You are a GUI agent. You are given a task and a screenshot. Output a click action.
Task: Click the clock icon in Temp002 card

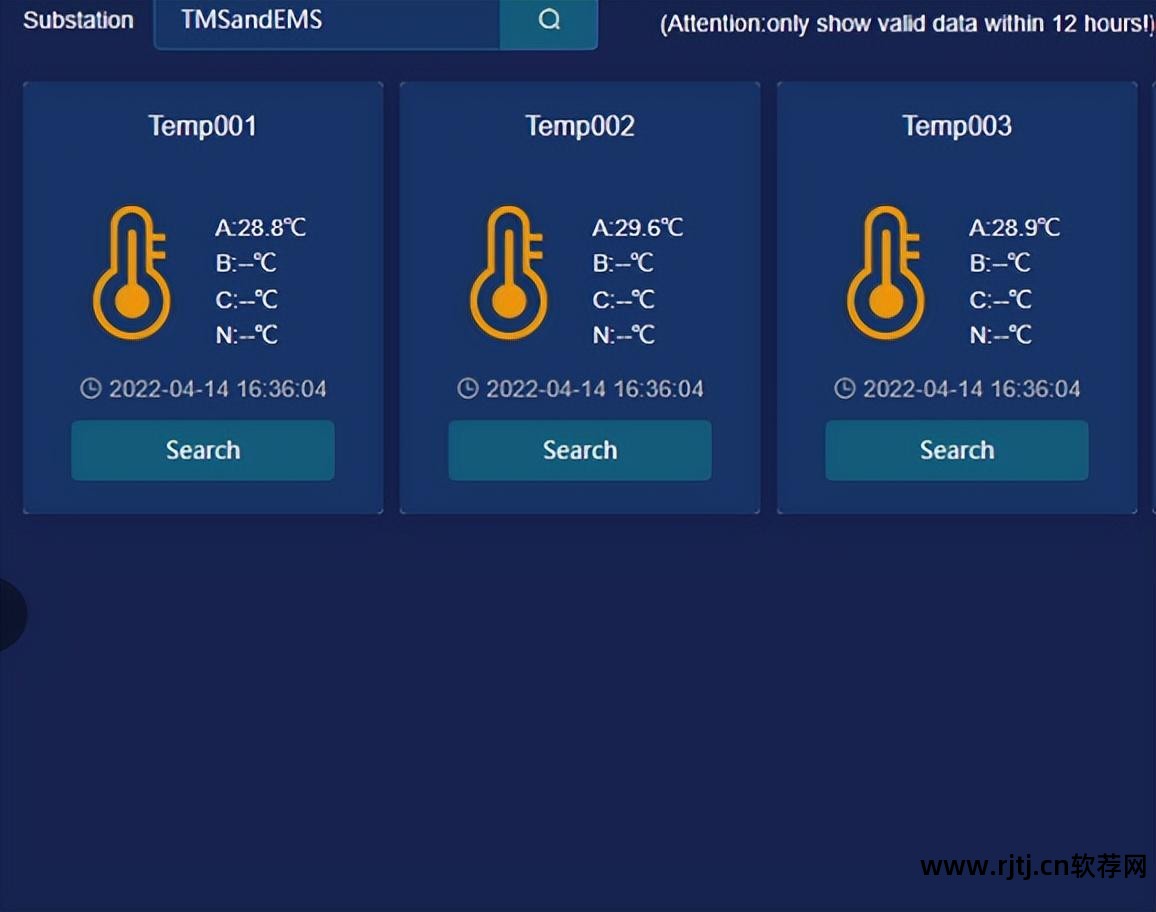point(468,389)
